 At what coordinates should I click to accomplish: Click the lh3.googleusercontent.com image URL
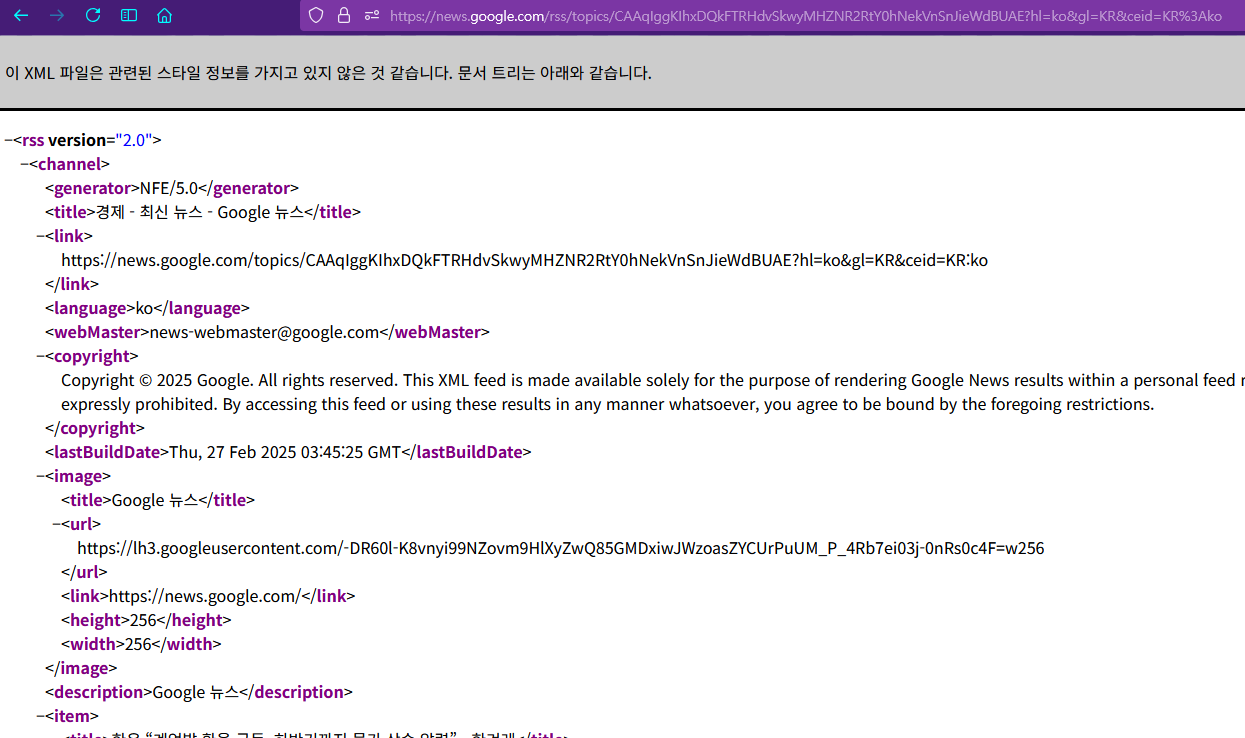pyautogui.click(x=560, y=548)
